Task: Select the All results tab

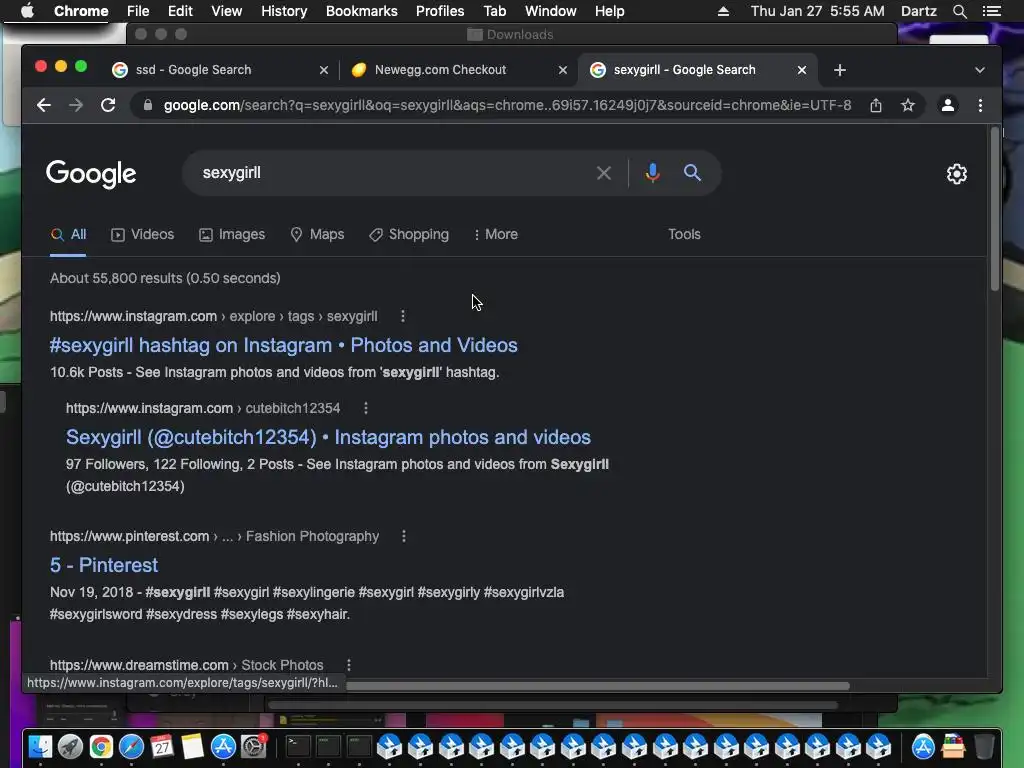Action: point(69,234)
